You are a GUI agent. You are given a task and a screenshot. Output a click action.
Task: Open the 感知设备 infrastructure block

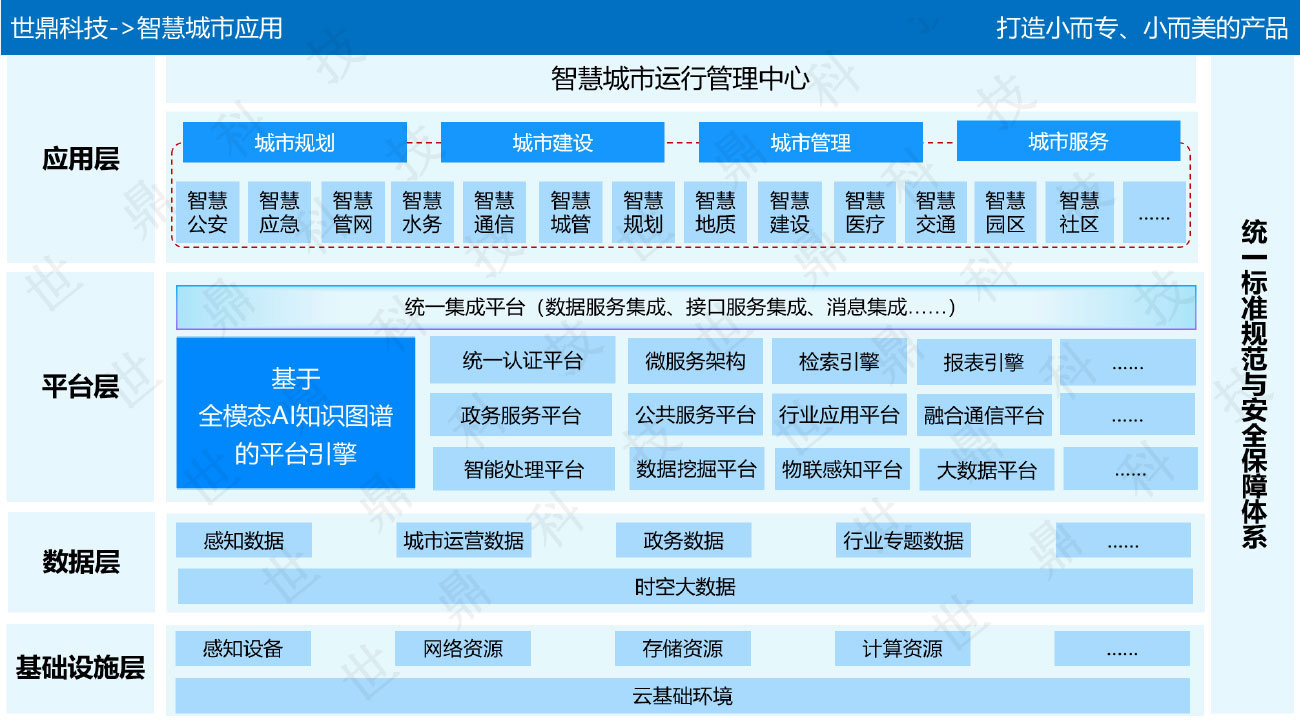(243, 648)
